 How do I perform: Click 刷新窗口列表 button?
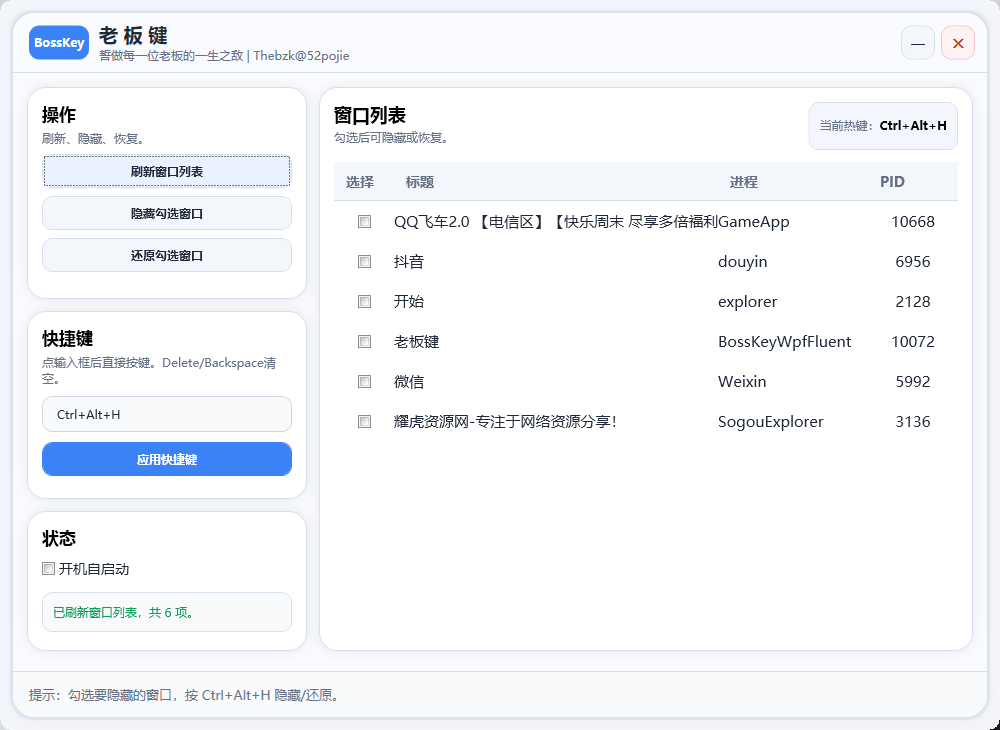tap(167, 171)
